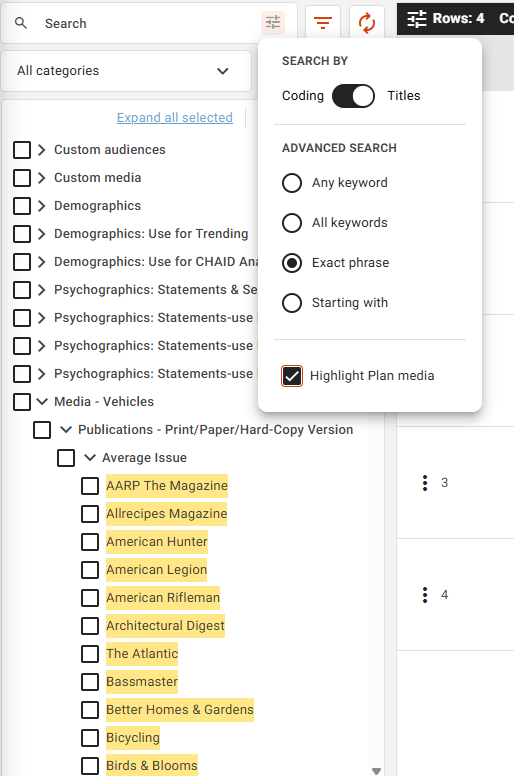The height and width of the screenshot is (776, 514).
Task: Click the search magnifier icon
Action: [x=21, y=23]
